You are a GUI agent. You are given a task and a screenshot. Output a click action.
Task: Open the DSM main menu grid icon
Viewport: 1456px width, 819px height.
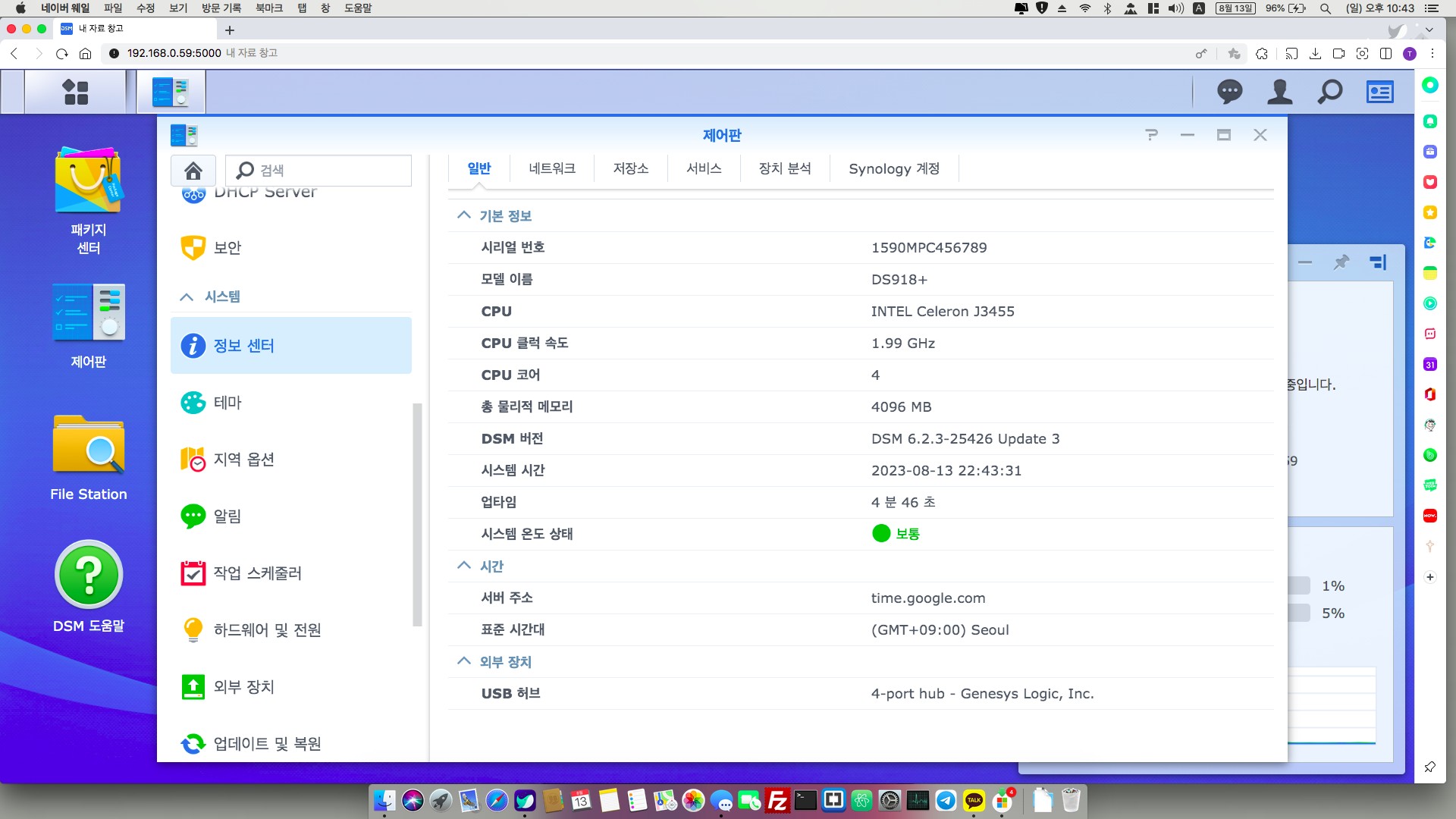point(75,92)
